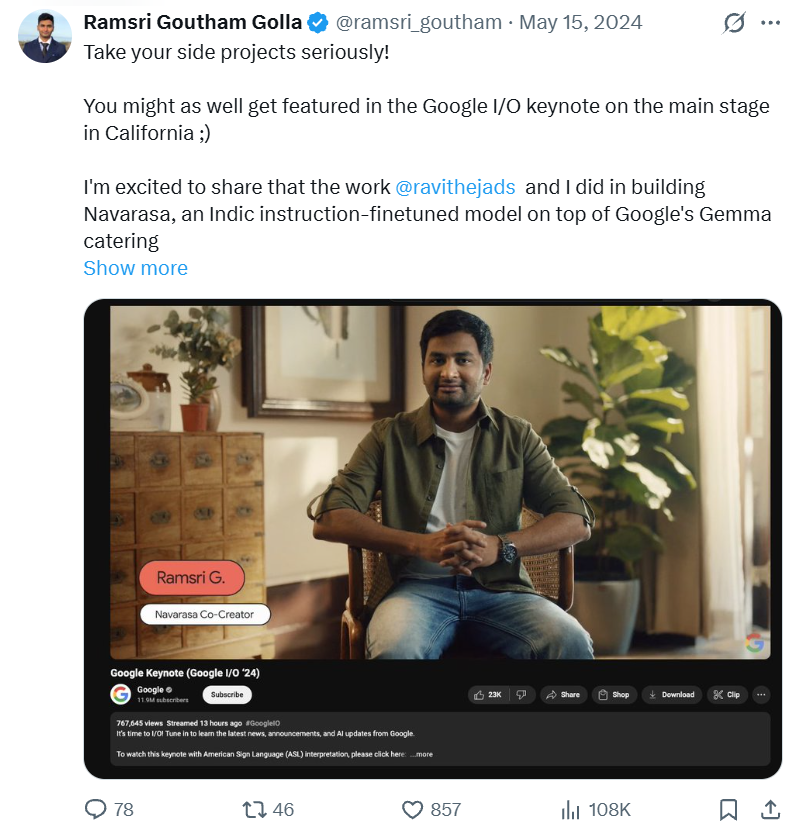Open Shop items for the video
Image resolution: width=803 pixels, height=824 pixels.
(614, 695)
